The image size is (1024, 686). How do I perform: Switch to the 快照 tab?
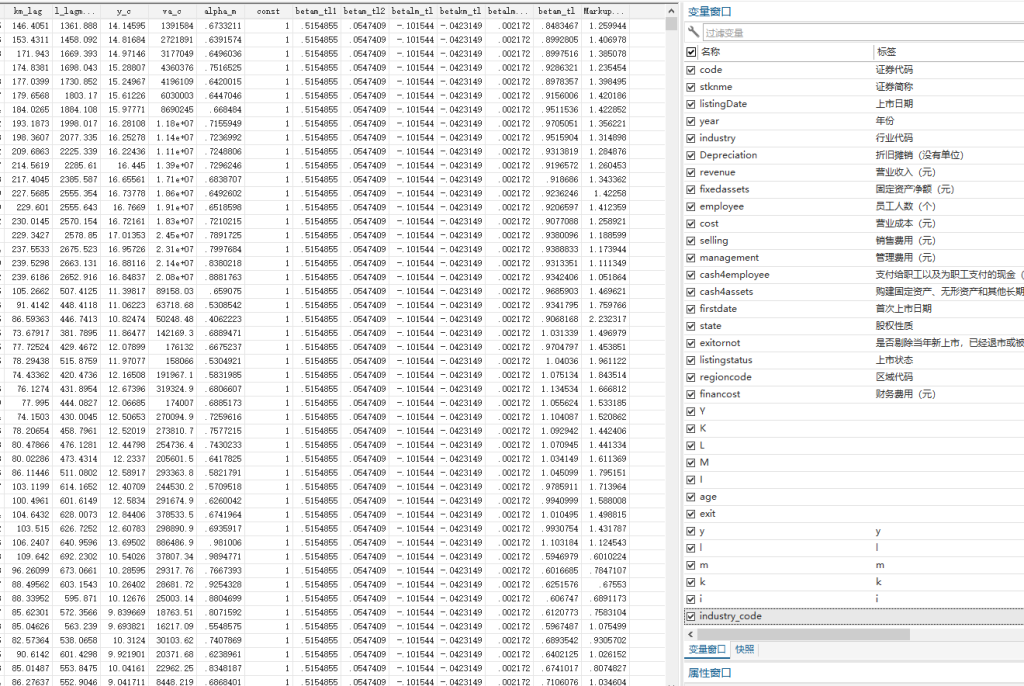click(x=744, y=649)
